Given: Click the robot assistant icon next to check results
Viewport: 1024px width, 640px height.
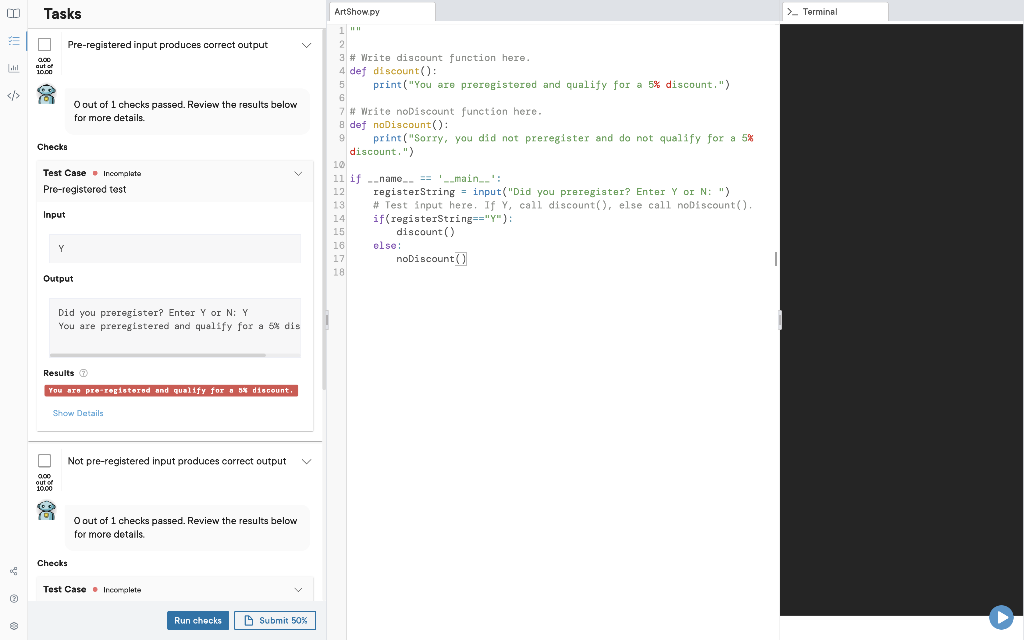Looking at the screenshot, I should click(x=46, y=94).
